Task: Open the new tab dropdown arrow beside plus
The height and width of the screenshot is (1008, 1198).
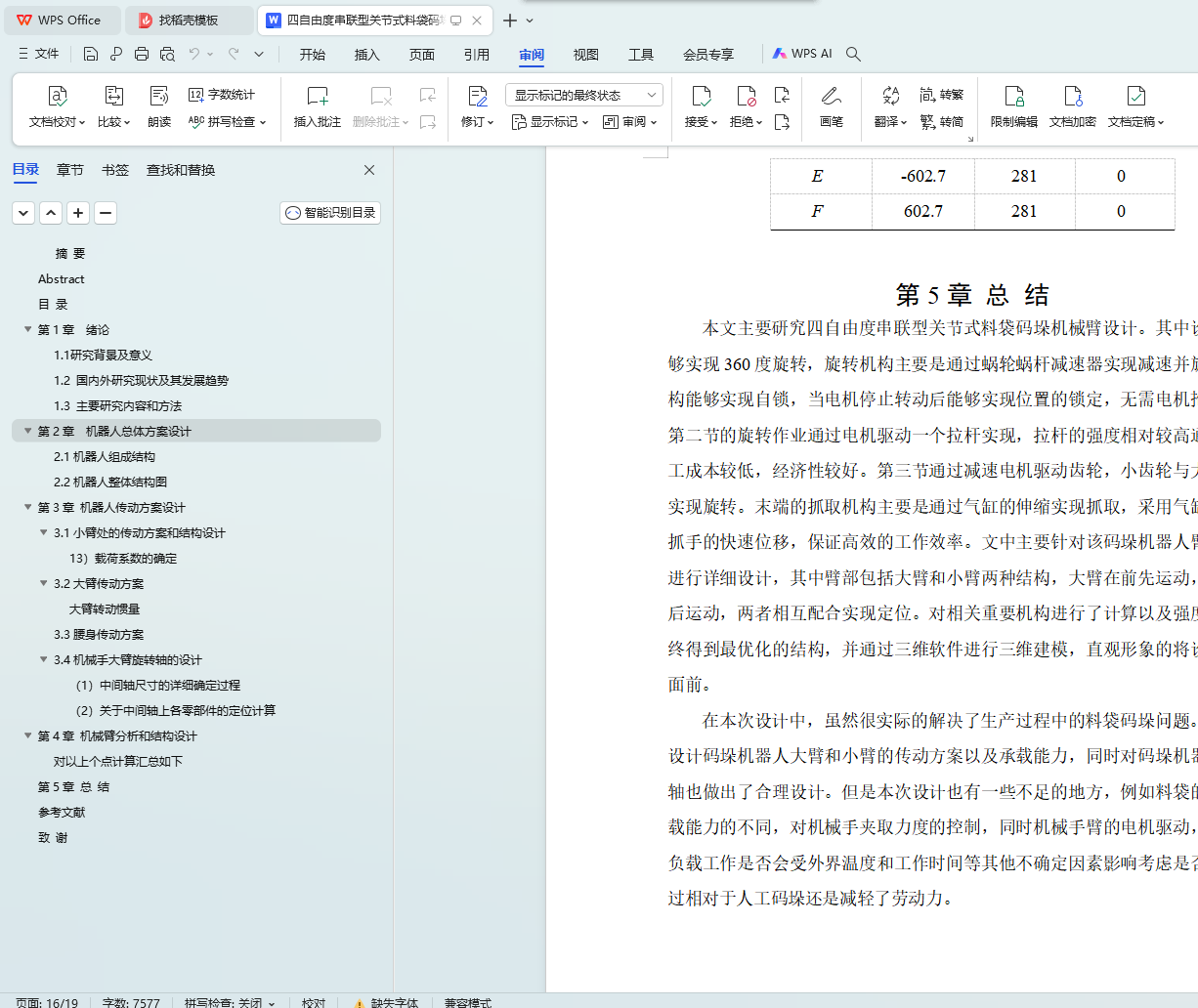Action: (x=530, y=20)
